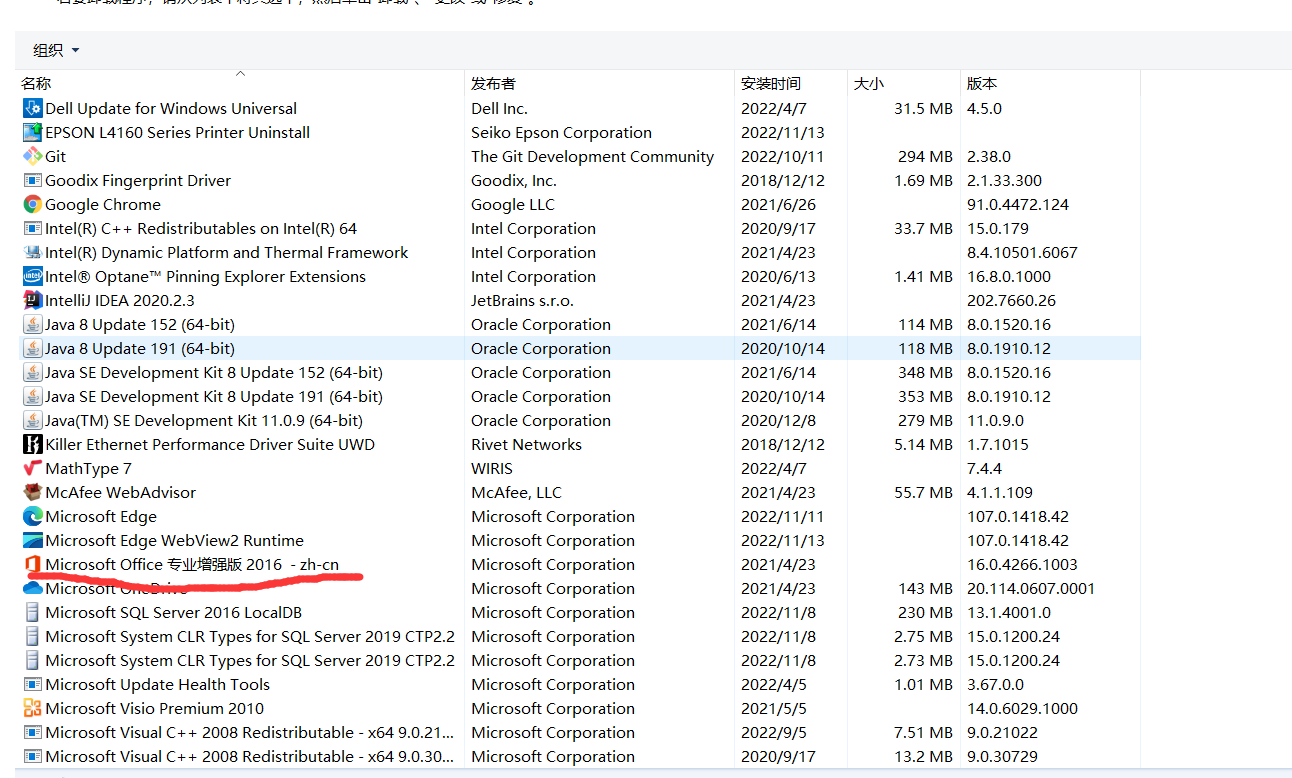1292x778 pixels.
Task: Click publisher The Git Development Community
Action: pos(592,156)
